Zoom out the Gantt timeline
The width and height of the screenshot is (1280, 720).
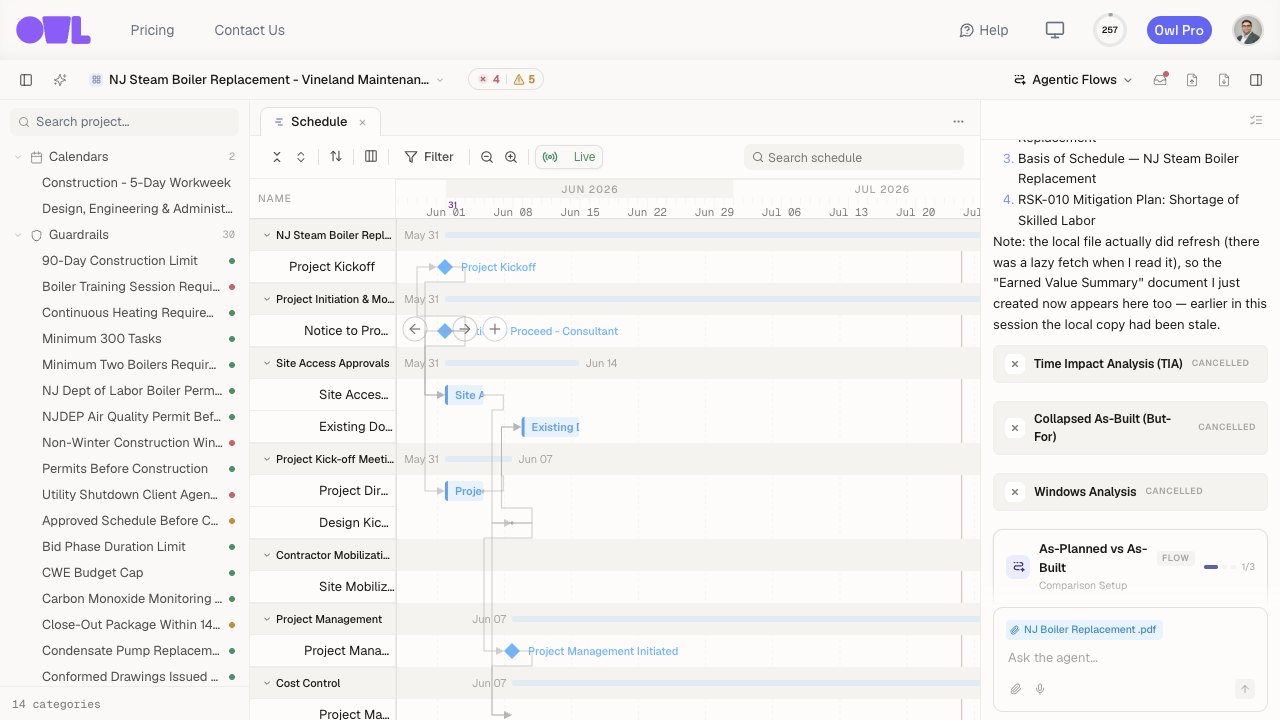(487, 157)
